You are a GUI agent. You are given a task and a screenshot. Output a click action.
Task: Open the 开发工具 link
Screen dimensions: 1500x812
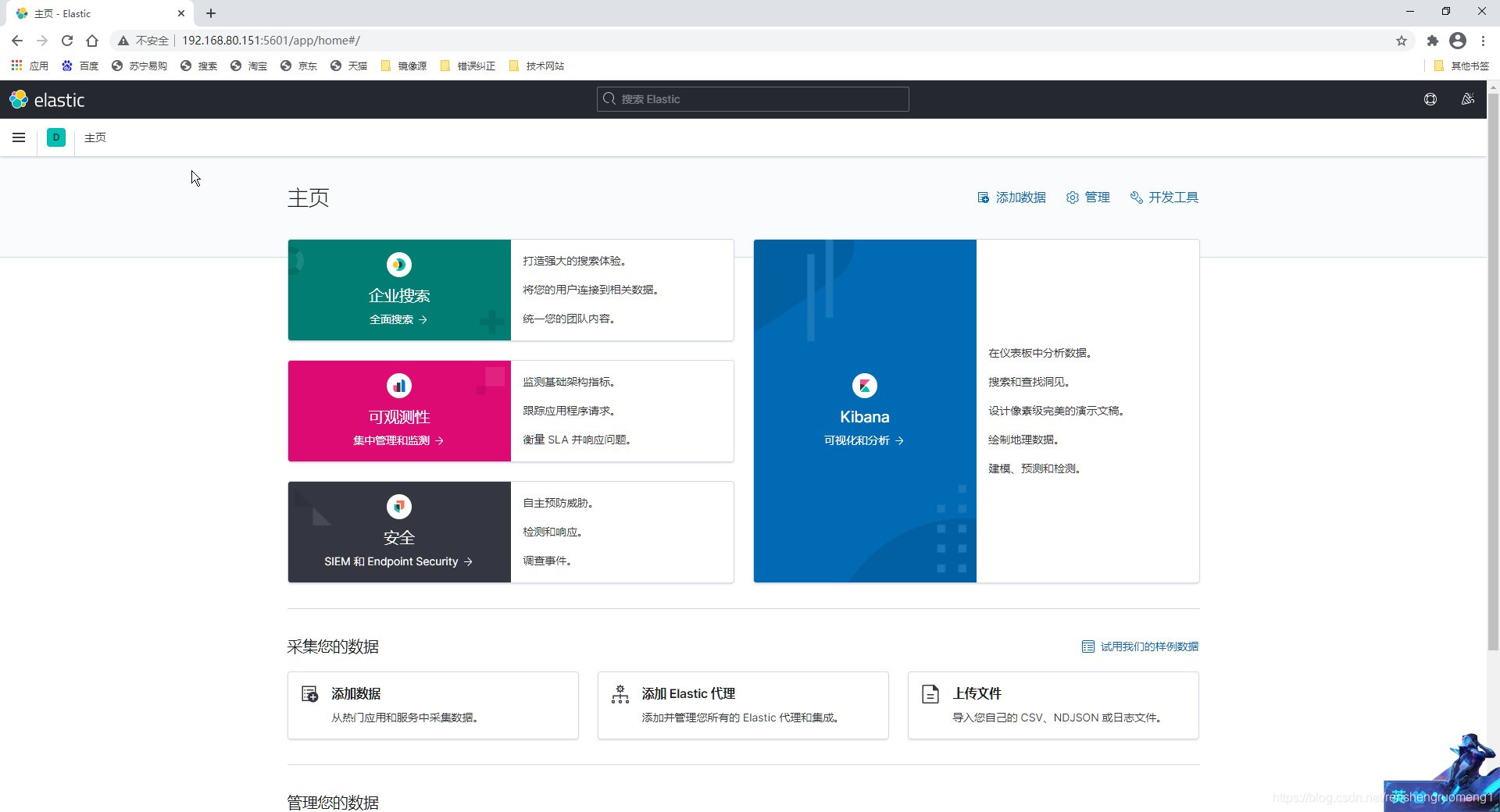(x=1164, y=198)
